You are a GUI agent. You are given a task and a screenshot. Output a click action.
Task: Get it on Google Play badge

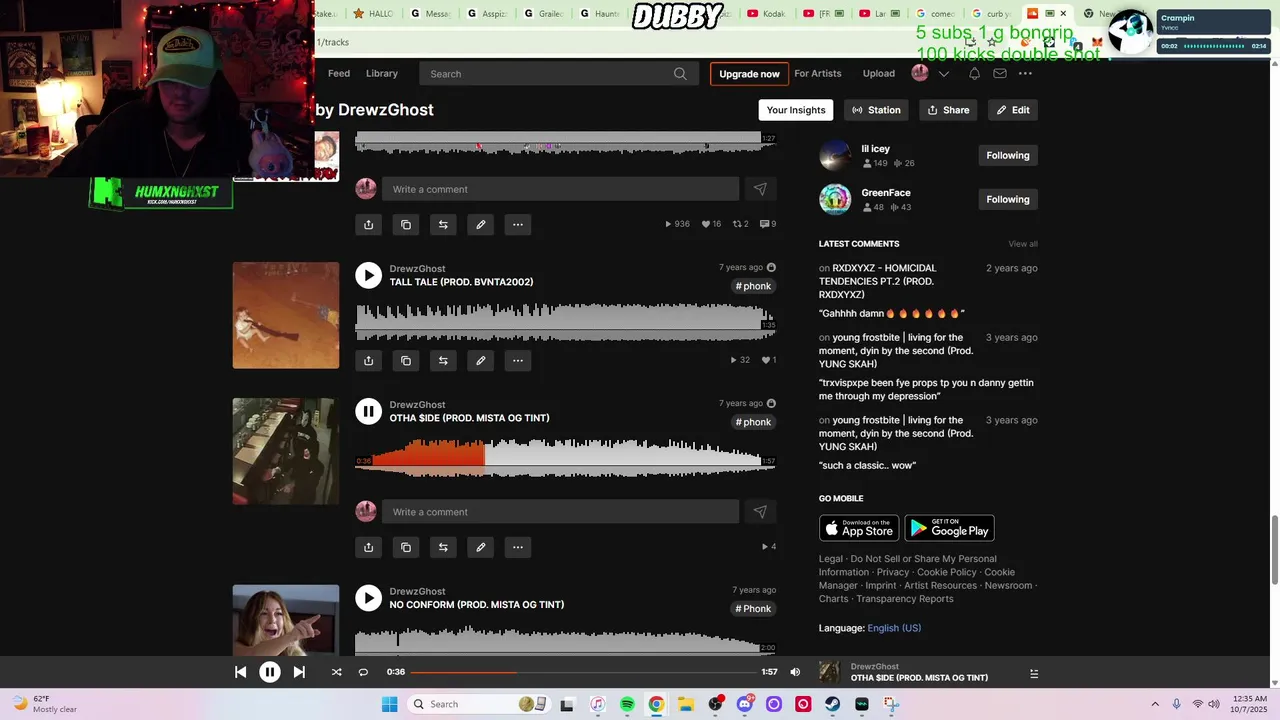pos(949,528)
